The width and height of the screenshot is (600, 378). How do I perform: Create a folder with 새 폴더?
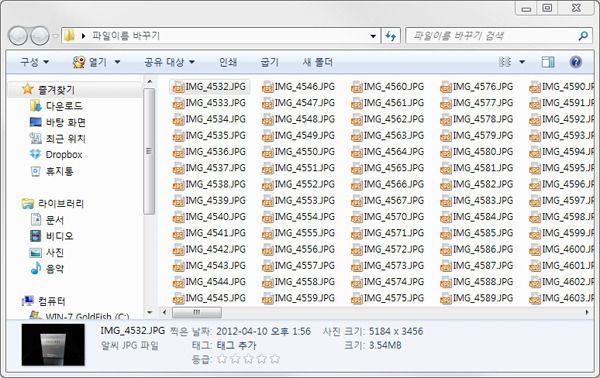318,62
